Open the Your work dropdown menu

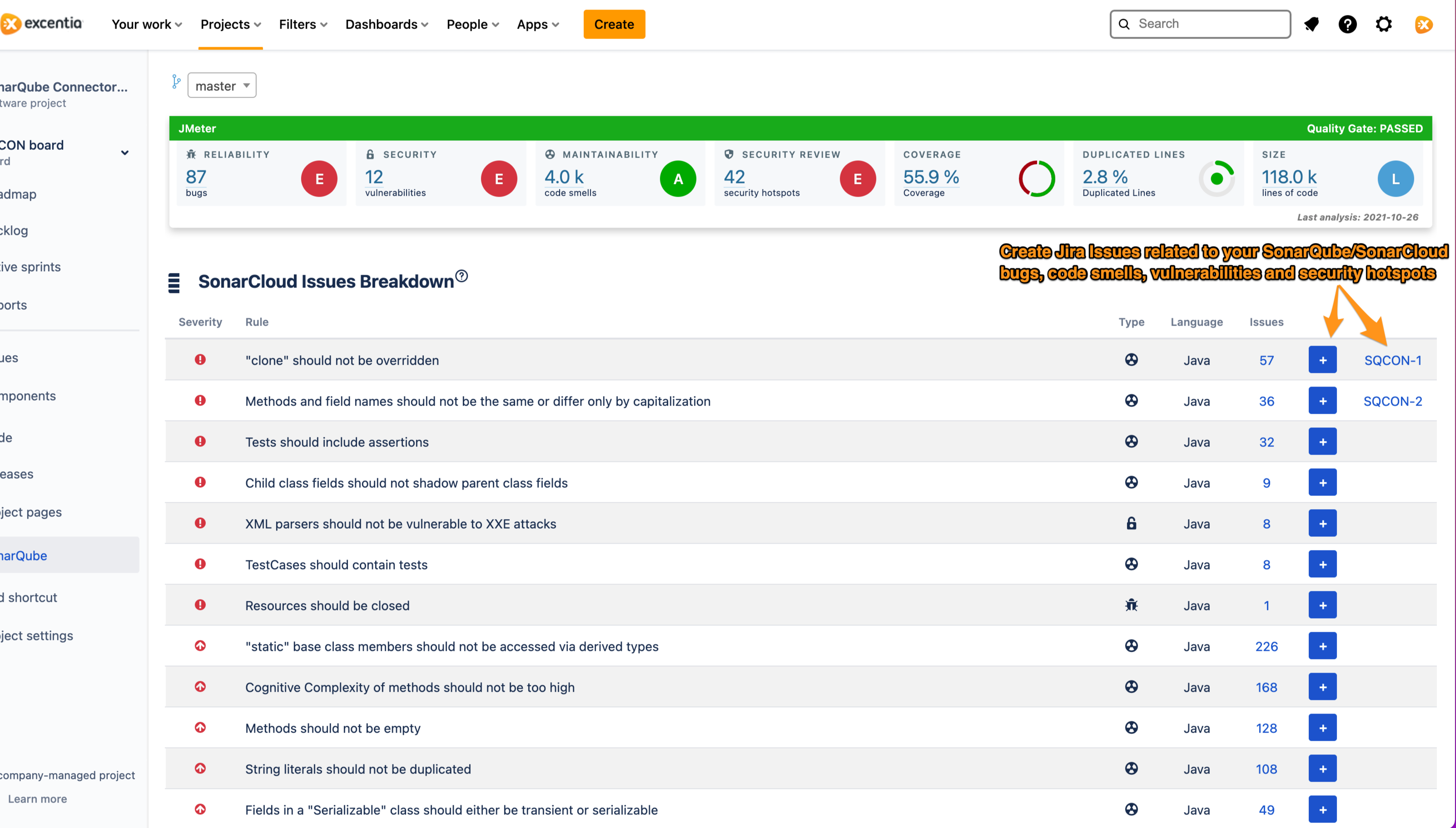tap(147, 25)
